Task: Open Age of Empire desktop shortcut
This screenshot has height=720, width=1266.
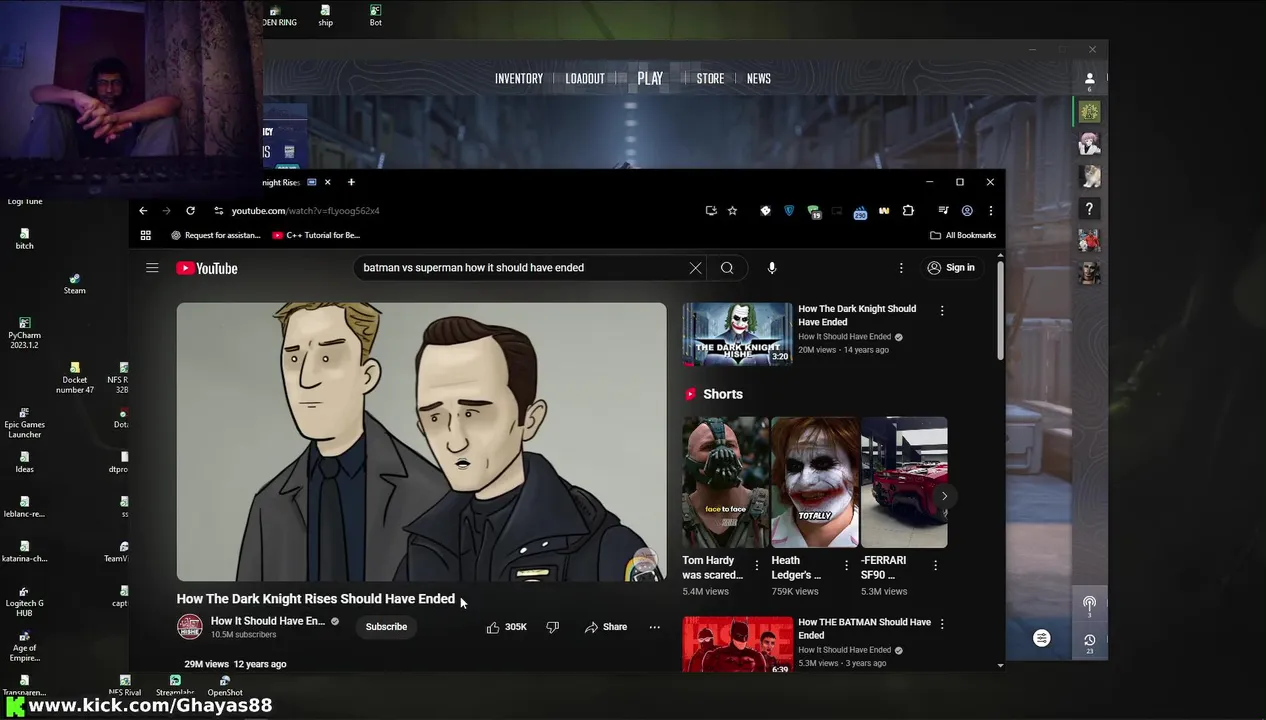Action: coord(24,646)
